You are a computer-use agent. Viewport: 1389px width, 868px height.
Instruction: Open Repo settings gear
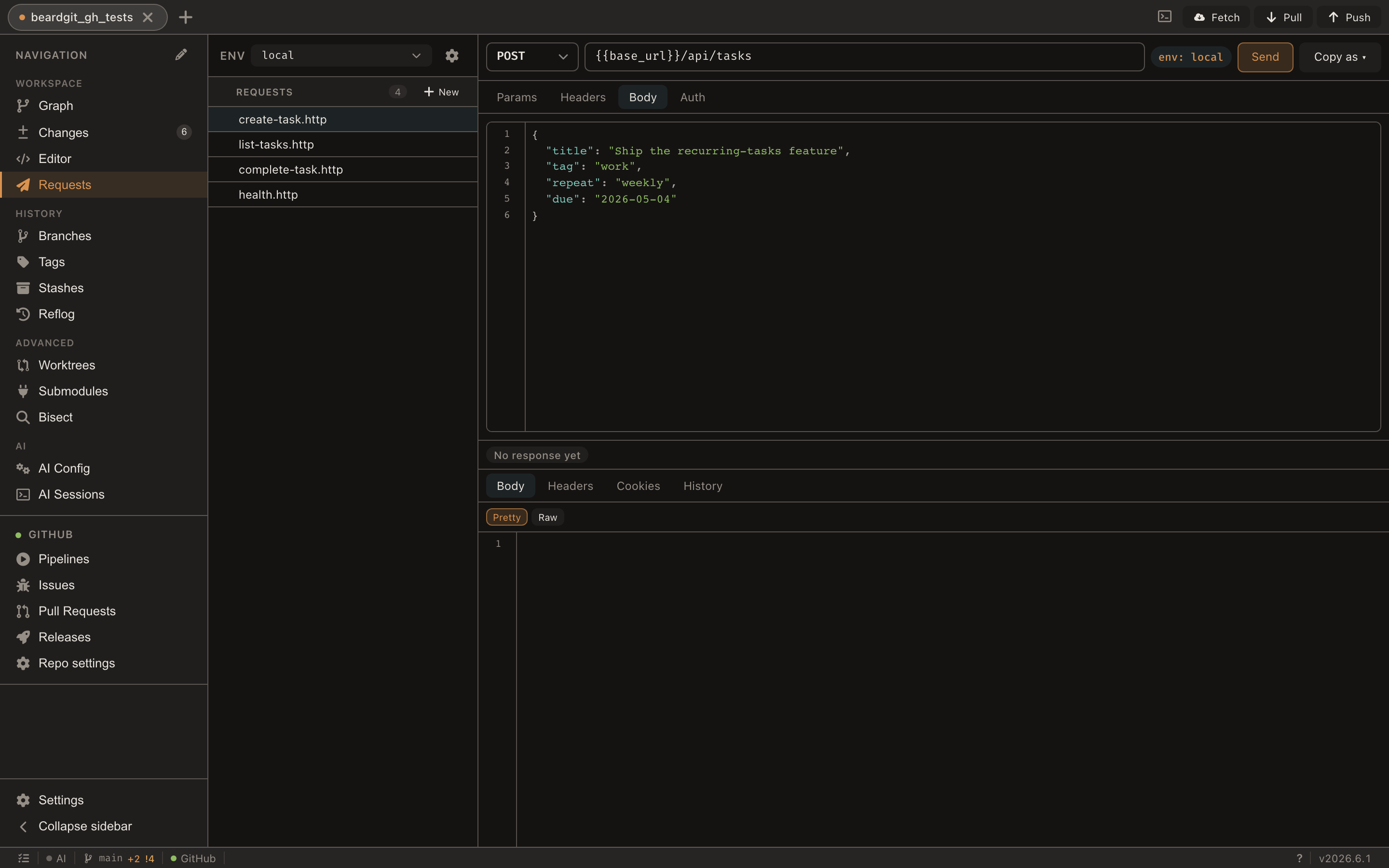pos(23,663)
